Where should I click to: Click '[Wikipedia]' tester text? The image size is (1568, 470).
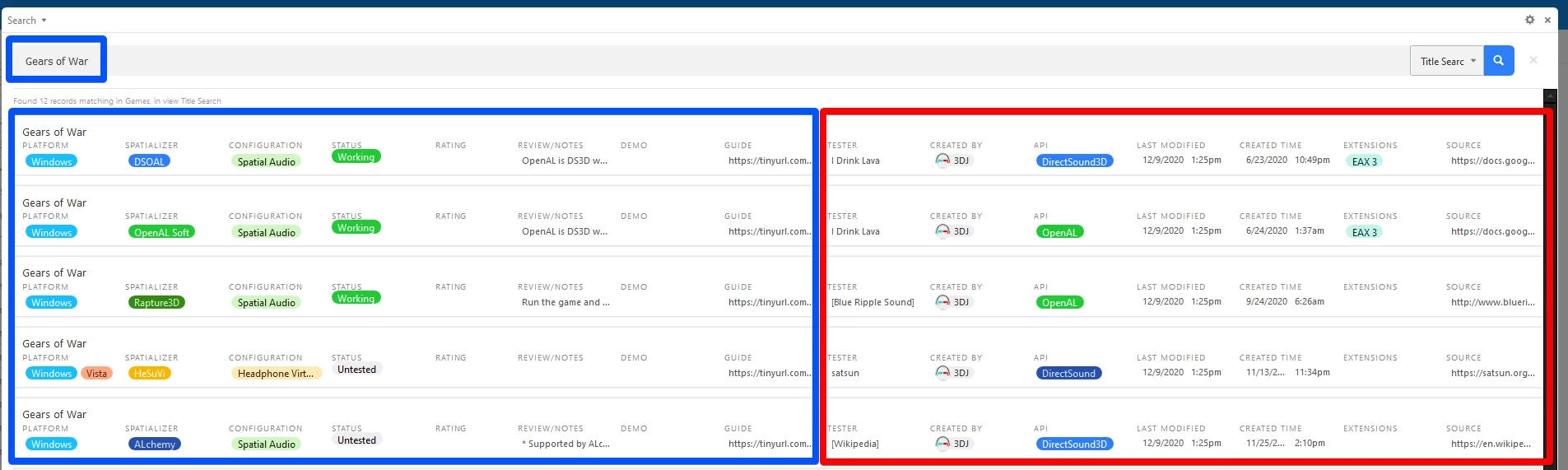pos(855,444)
